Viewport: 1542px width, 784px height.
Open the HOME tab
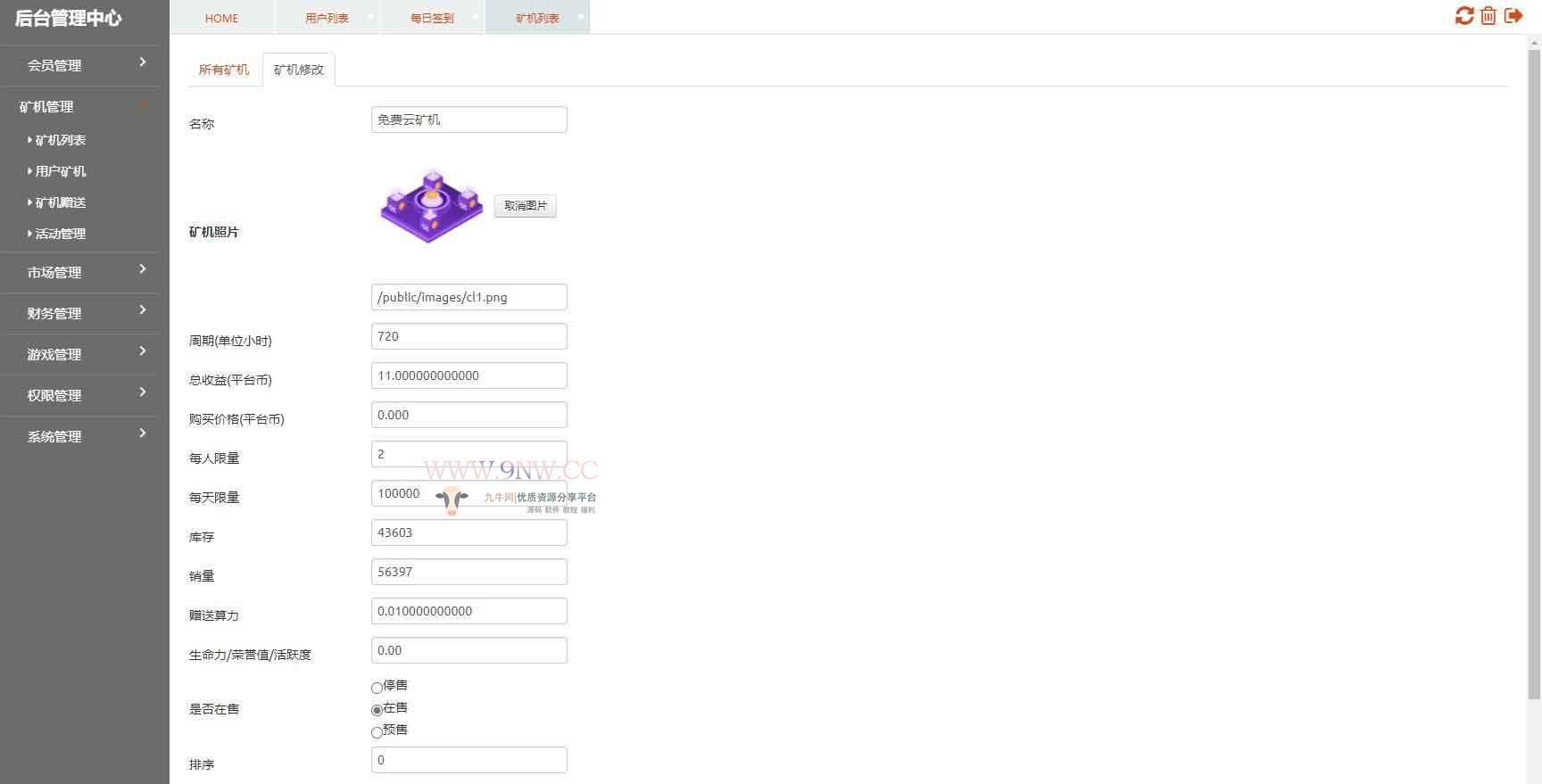coord(221,18)
